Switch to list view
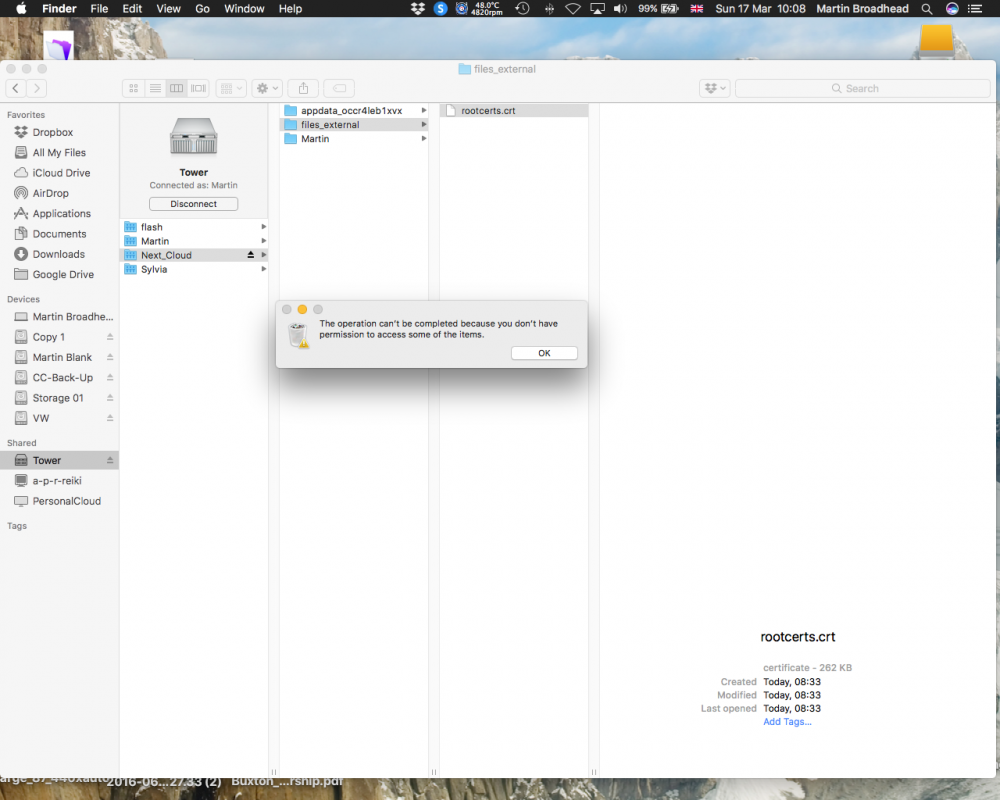The height and width of the screenshot is (800, 1000). pos(155,88)
